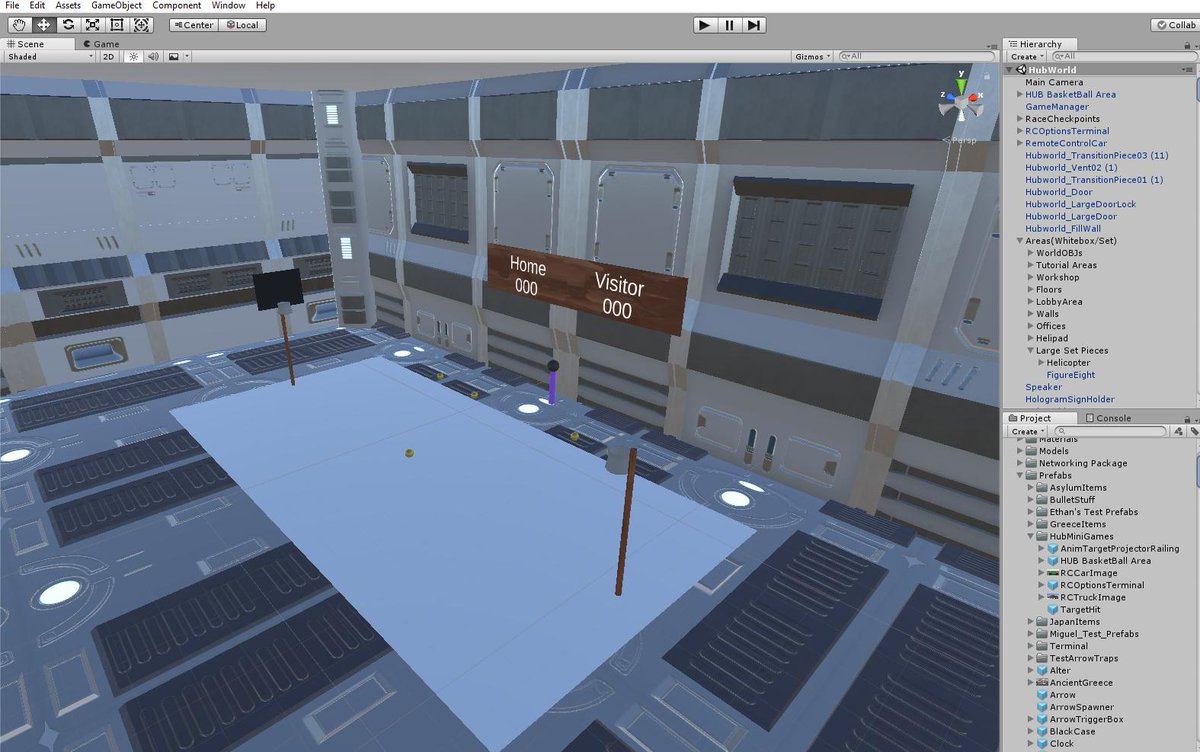Open the scene effects dropdown arrow
The image size is (1200, 752).
186,57
